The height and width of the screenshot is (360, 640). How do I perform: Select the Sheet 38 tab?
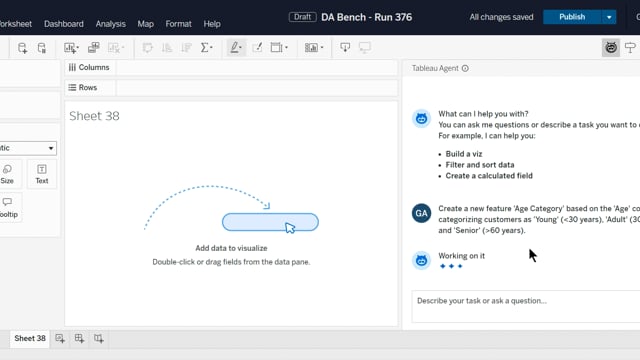coord(30,338)
